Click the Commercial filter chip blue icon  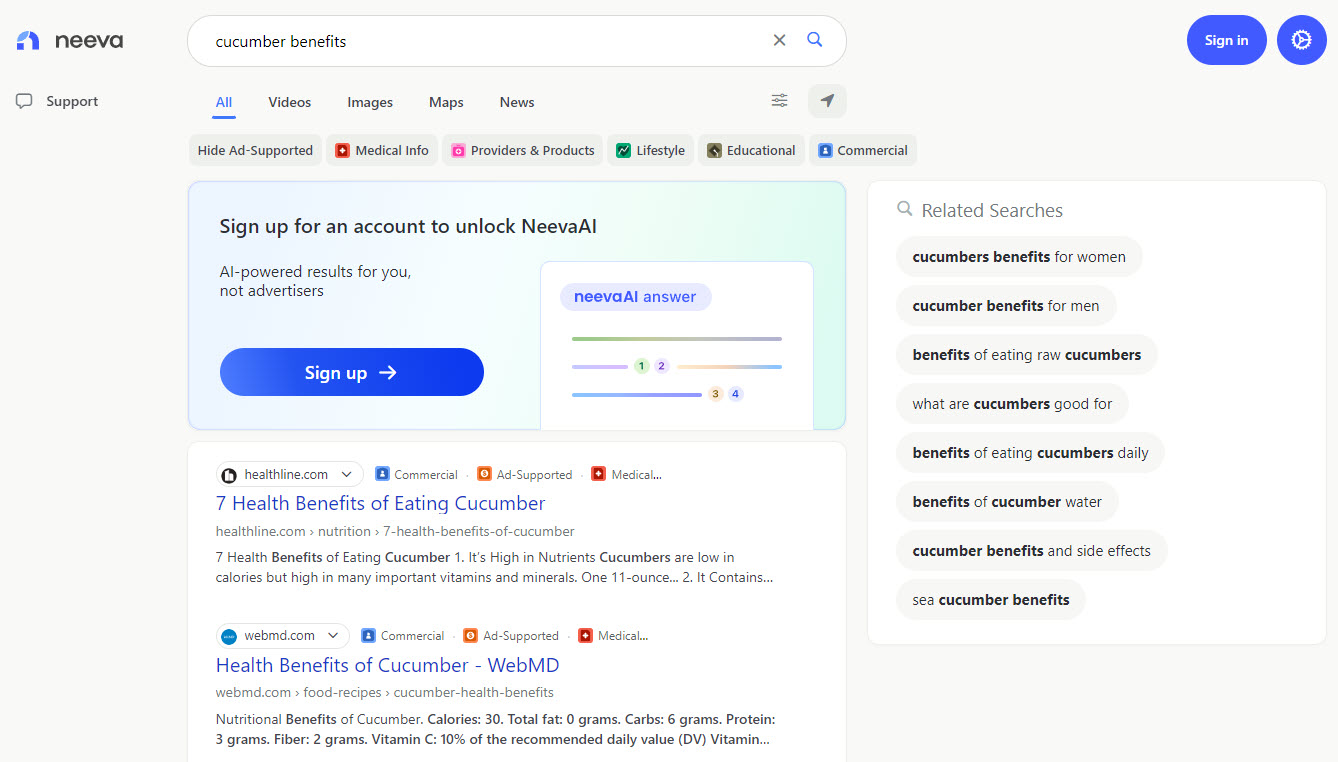pos(825,150)
